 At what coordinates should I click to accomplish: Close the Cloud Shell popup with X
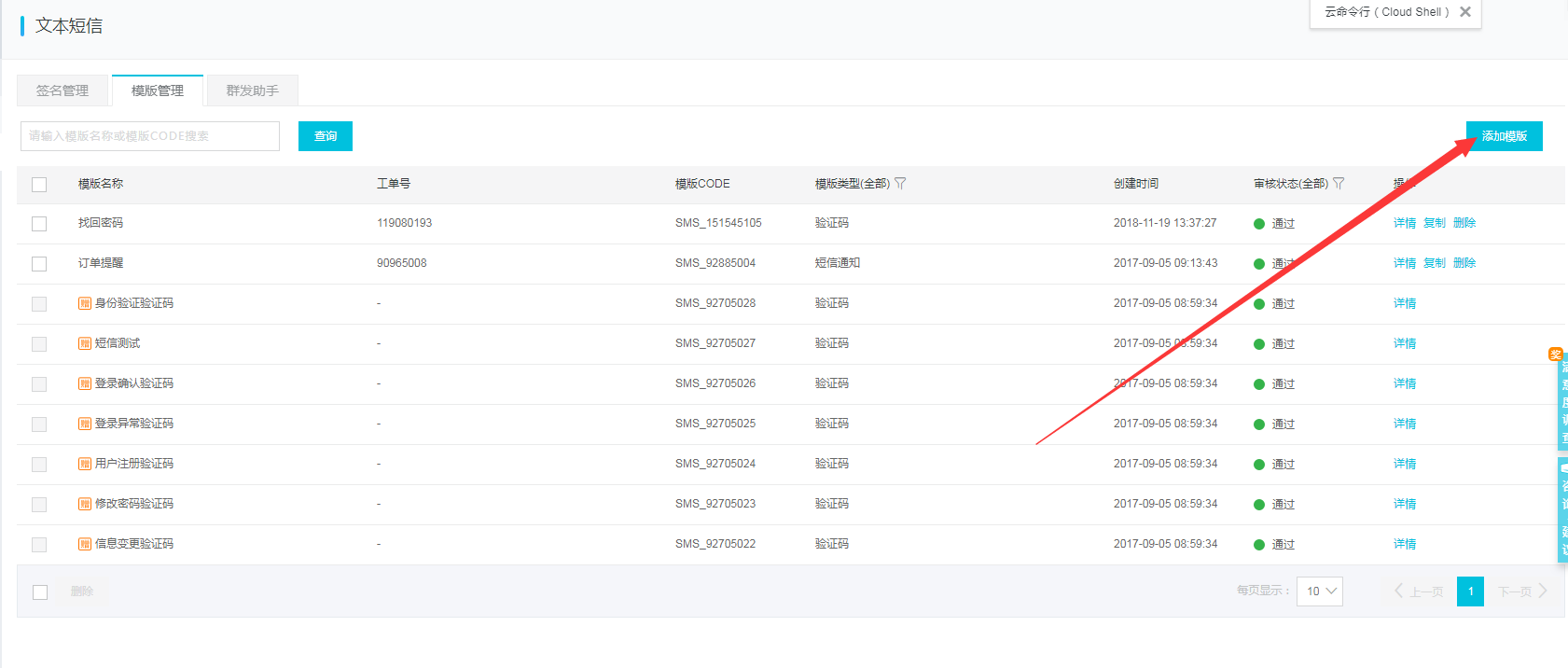(x=1465, y=12)
